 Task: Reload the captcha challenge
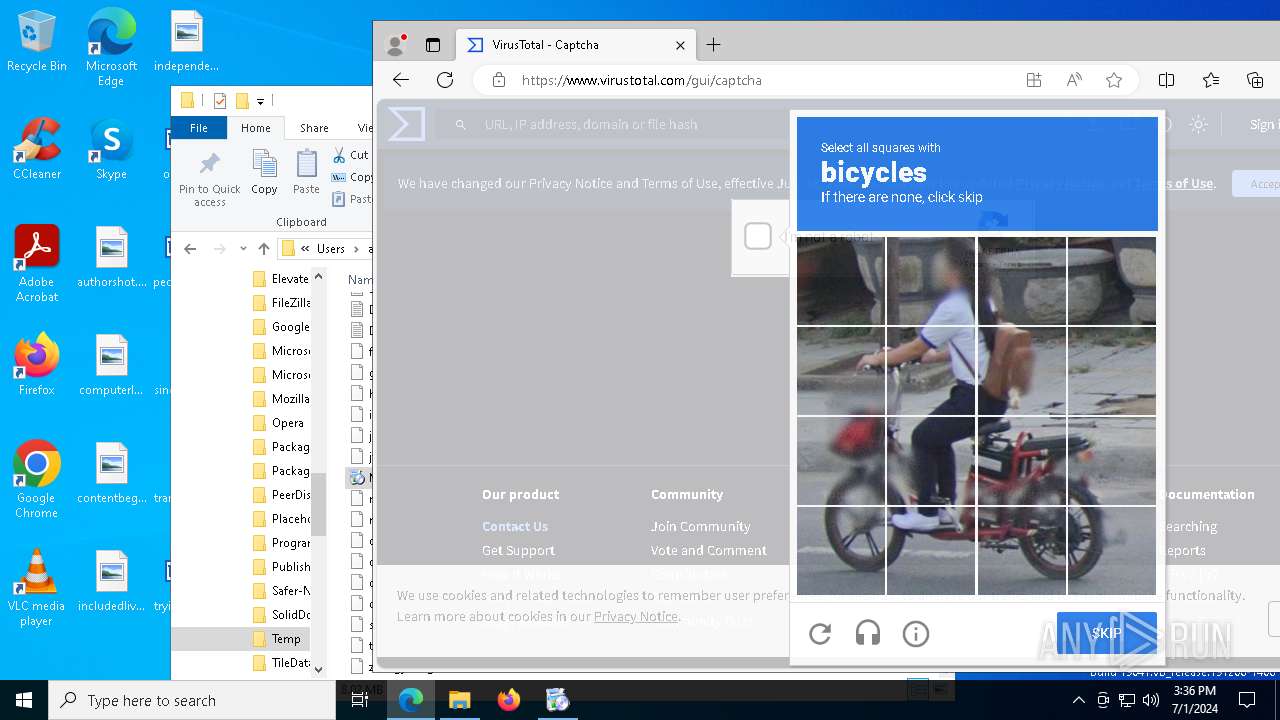(820, 634)
